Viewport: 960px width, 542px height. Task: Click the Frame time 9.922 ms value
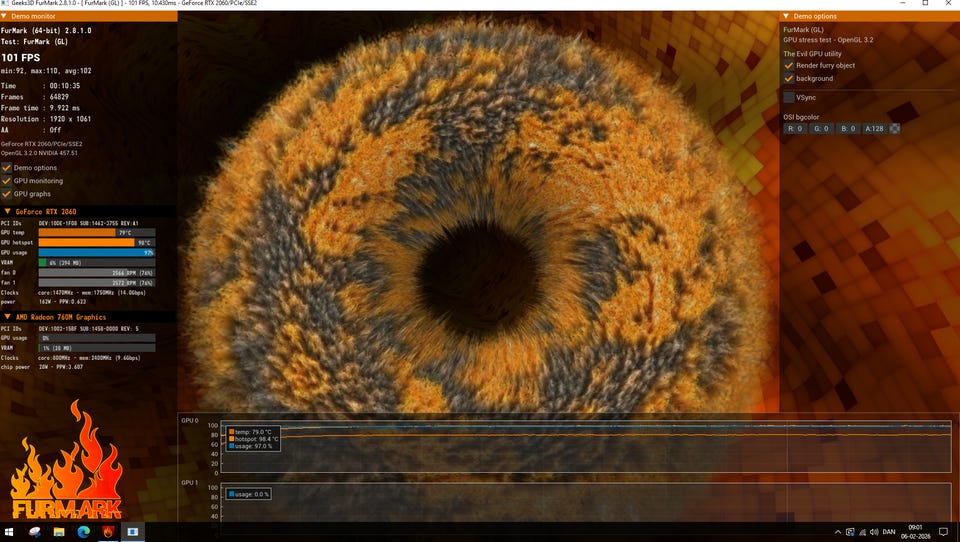tap(65, 108)
